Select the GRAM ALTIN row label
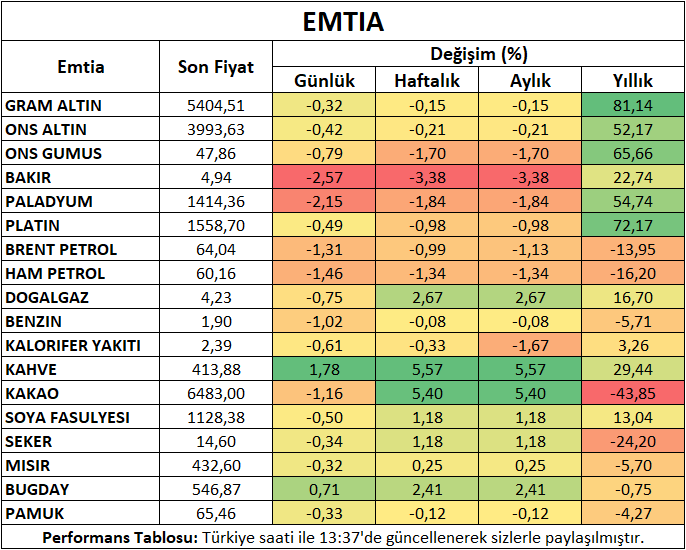 [x=54, y=105]
